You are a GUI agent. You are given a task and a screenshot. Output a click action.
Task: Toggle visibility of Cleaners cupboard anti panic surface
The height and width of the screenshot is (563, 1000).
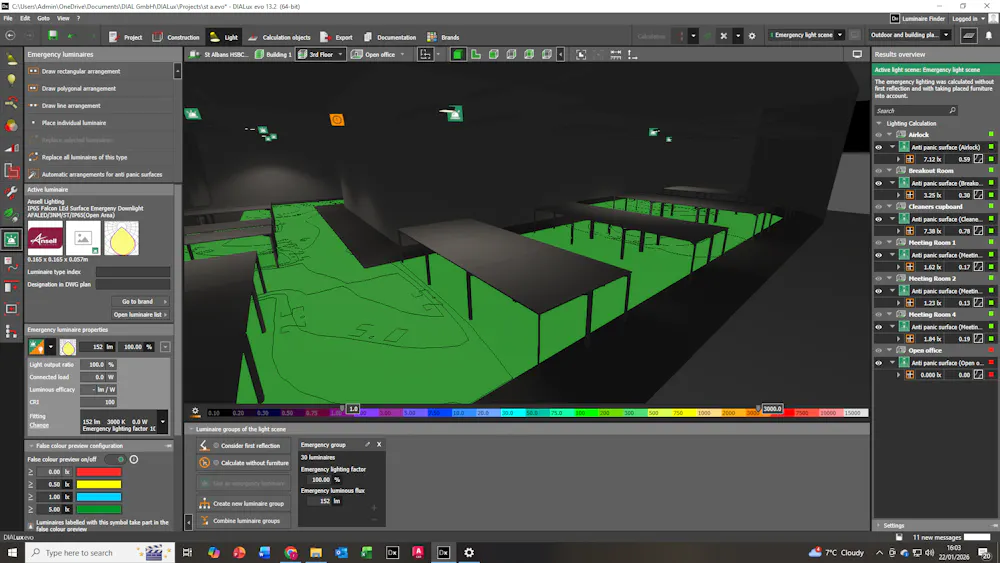pyautogui.click(x=879, y=219)
